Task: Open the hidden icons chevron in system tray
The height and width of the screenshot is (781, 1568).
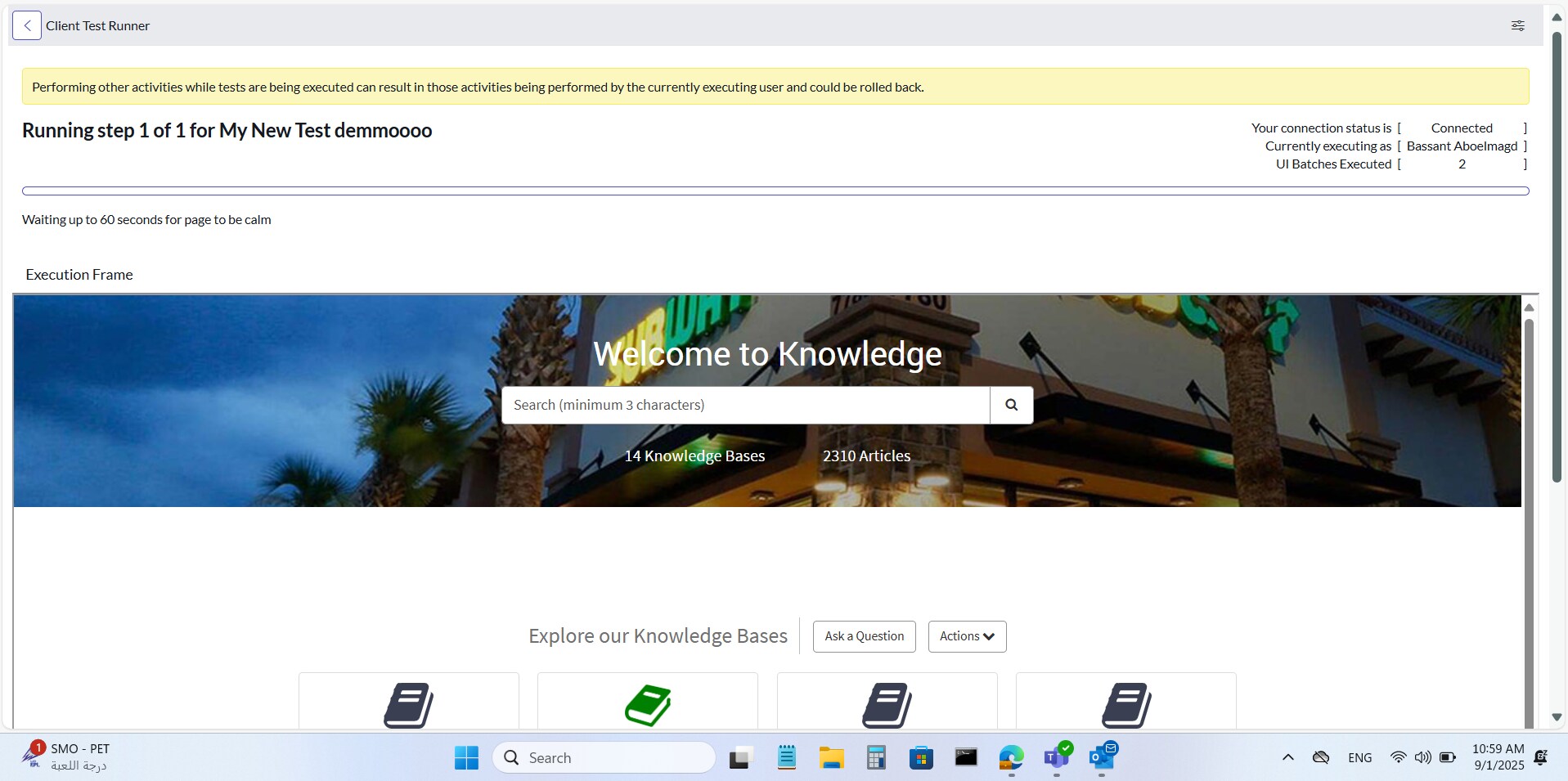Action: point(1287,757)
